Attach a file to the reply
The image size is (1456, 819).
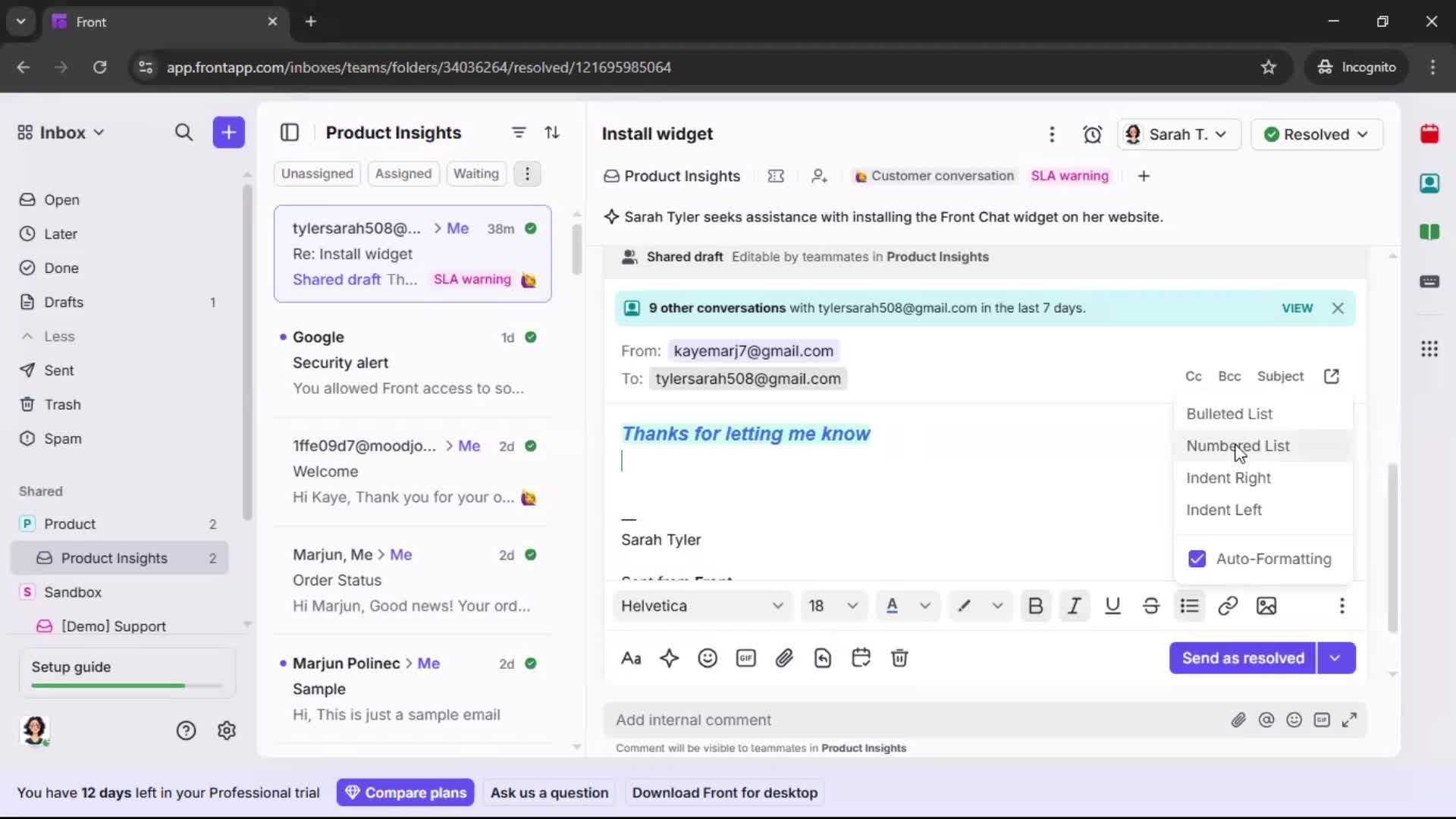785,658
